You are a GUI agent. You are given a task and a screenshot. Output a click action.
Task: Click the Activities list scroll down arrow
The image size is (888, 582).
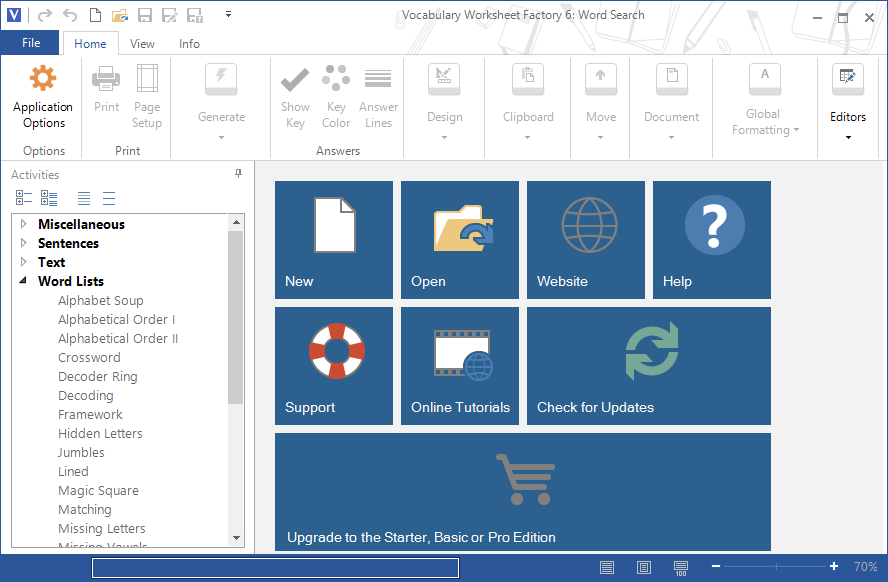(236, 538)
